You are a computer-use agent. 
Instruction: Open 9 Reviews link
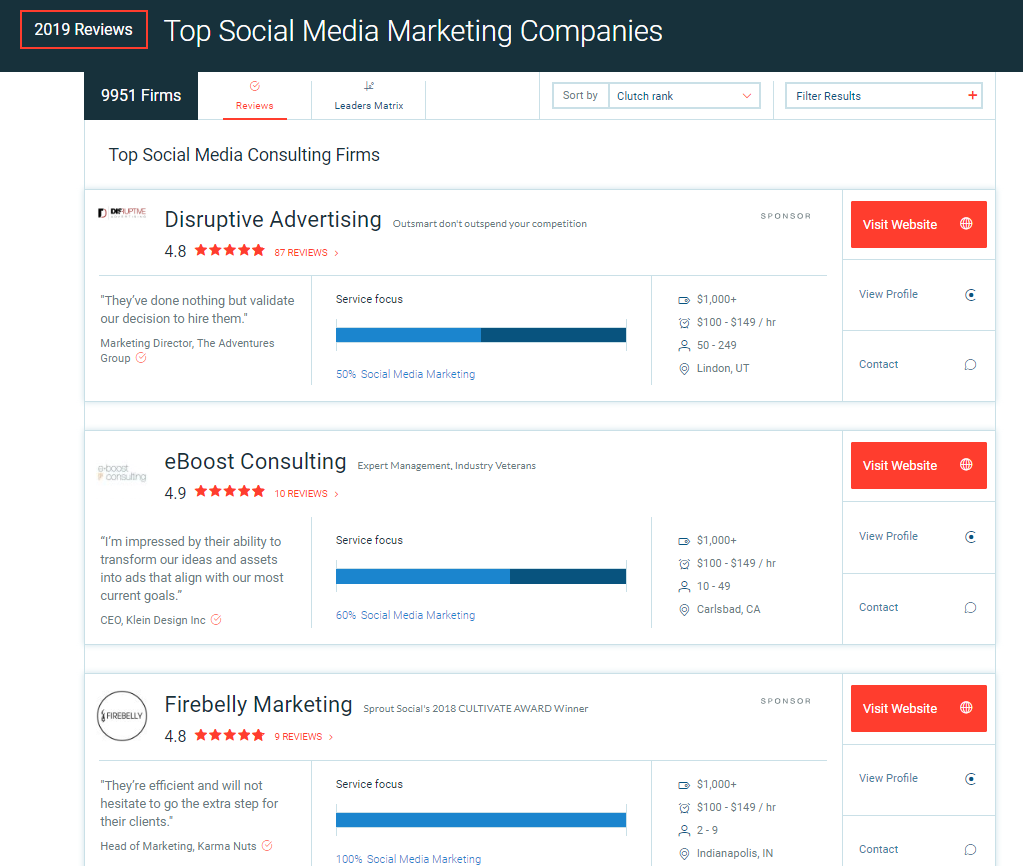[x=303, y=736]
